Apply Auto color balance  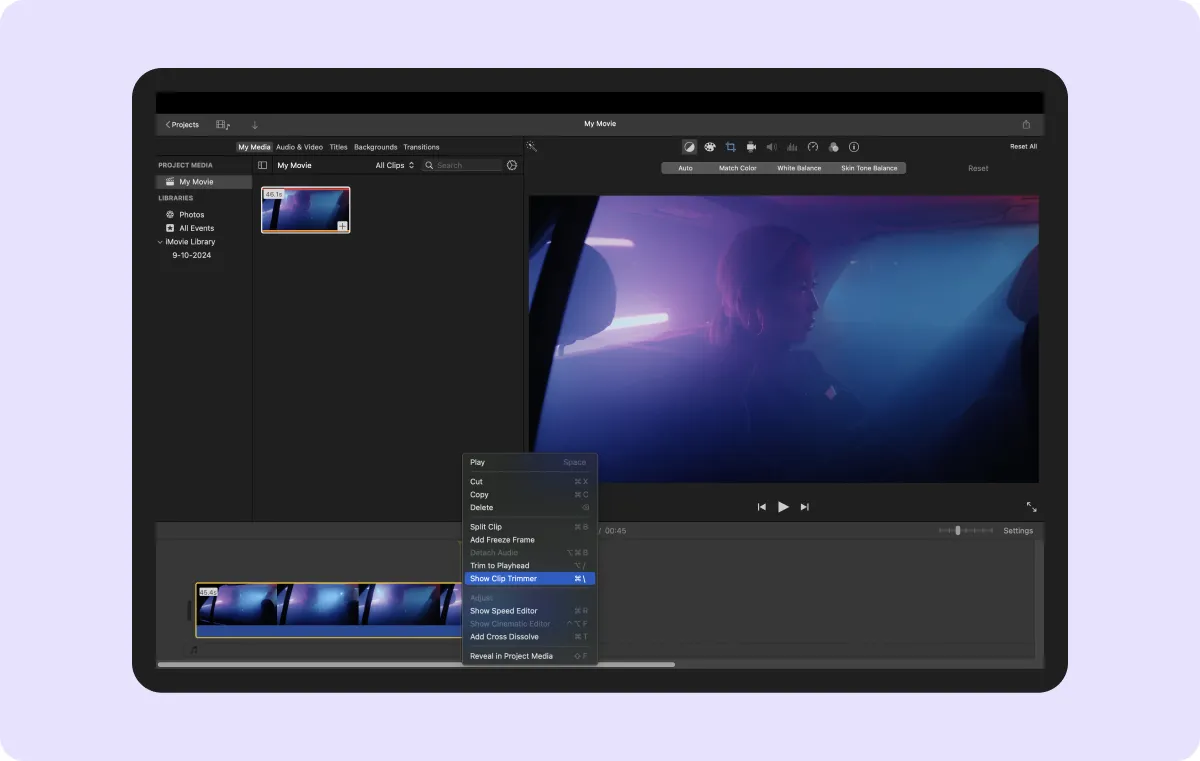pyautogui.click(x=685, y=168)
